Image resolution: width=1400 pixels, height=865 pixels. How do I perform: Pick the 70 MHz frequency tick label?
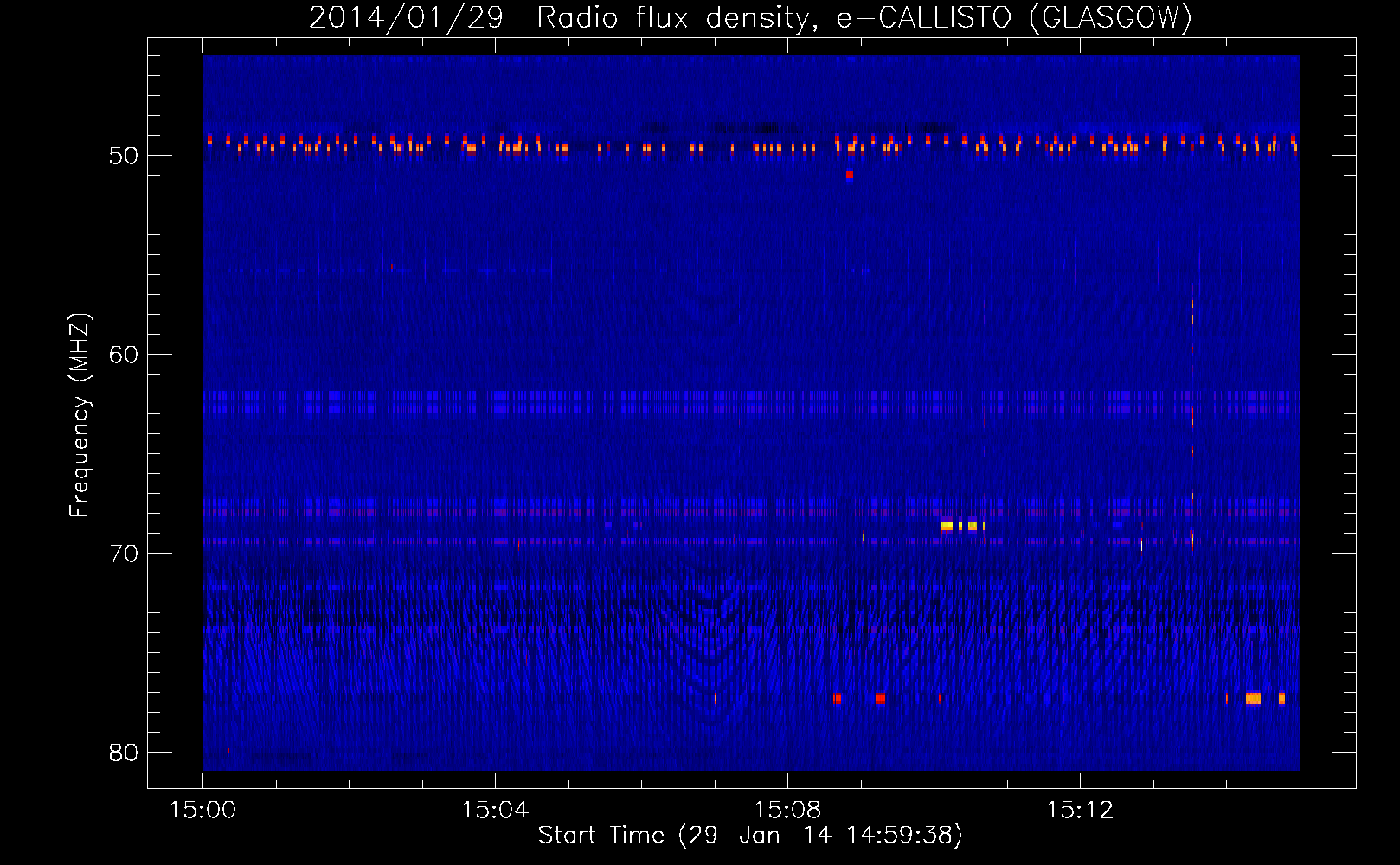coord(124,554)
